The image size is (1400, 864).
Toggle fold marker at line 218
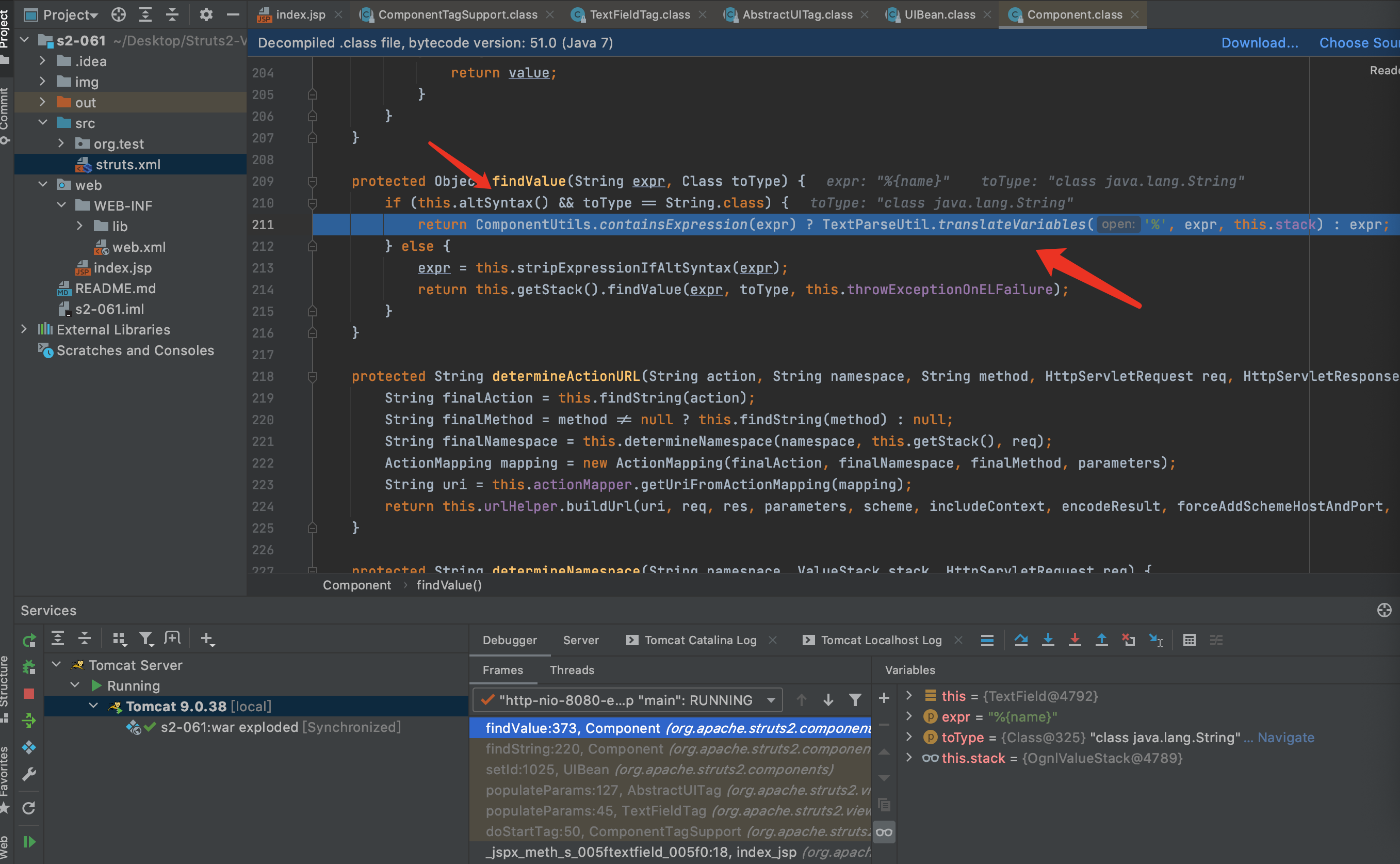312,377
